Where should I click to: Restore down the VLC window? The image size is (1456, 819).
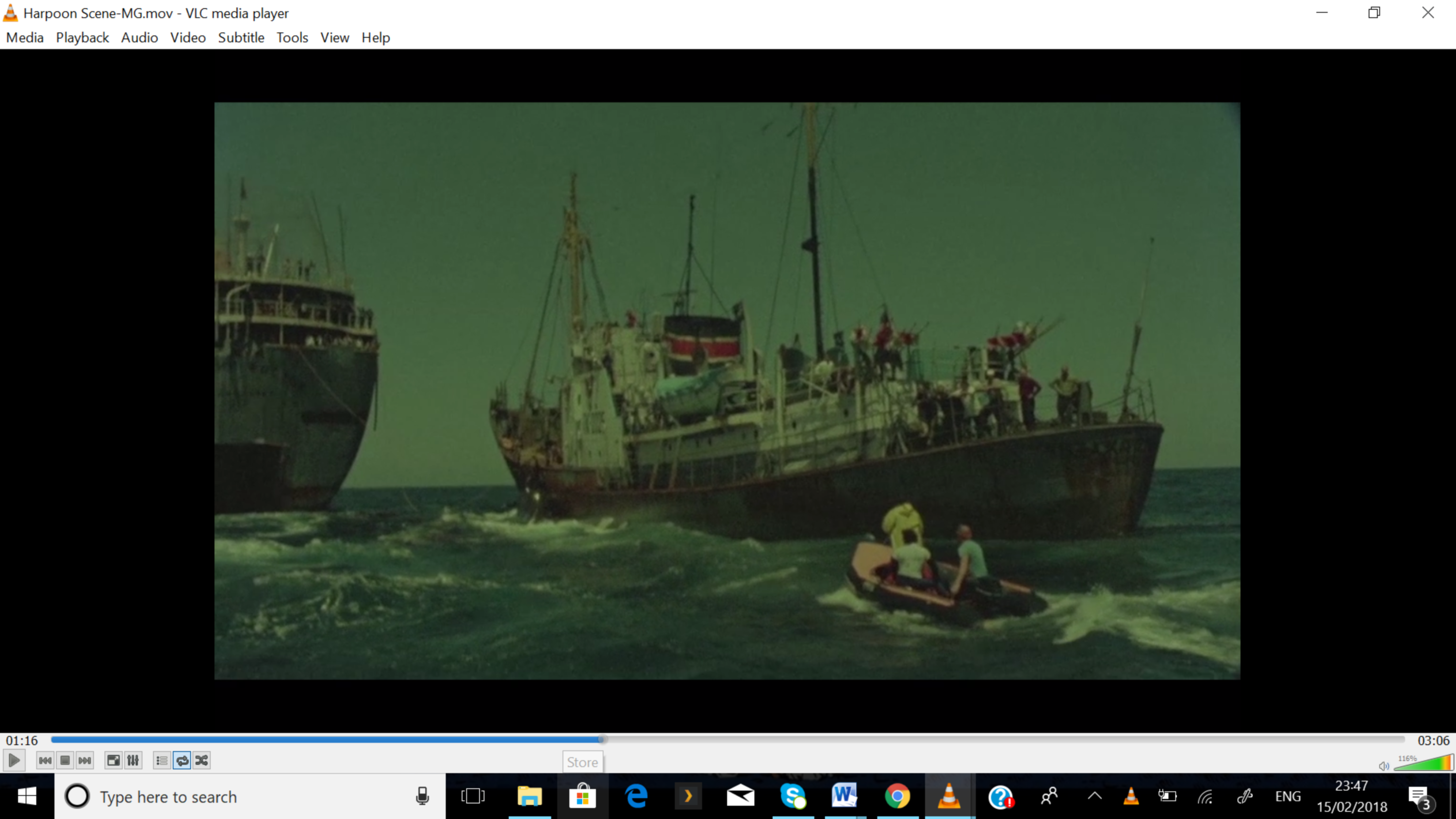[1374, 13]
